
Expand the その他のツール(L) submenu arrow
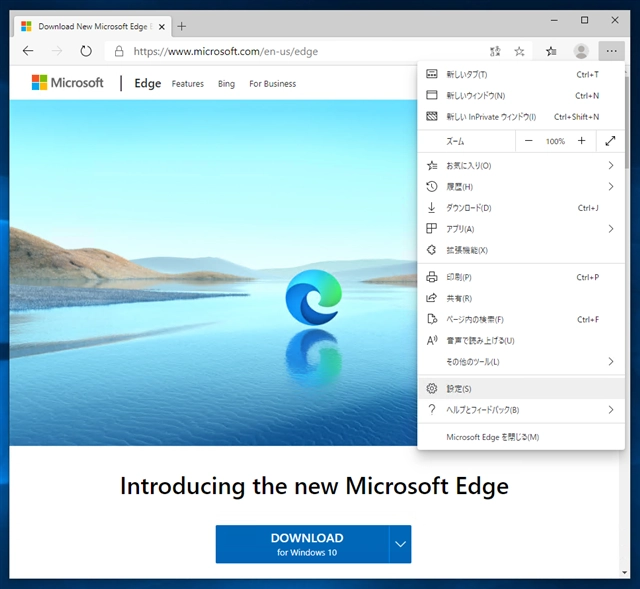tap(611, 361)
